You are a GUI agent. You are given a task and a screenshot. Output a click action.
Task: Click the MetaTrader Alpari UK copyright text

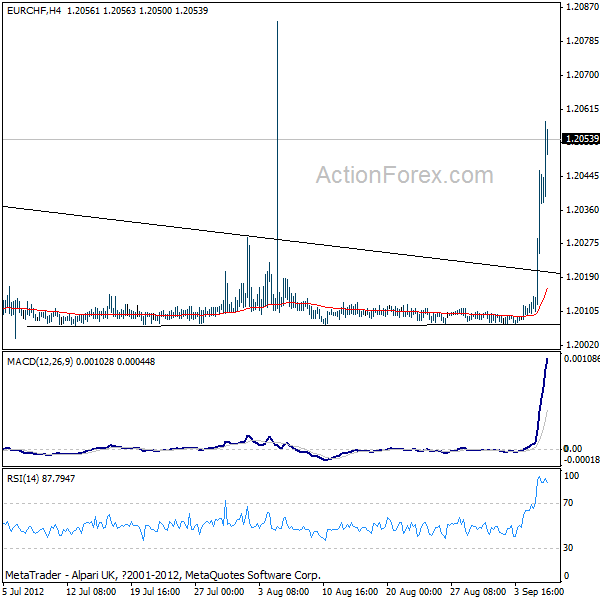point(163,575)
